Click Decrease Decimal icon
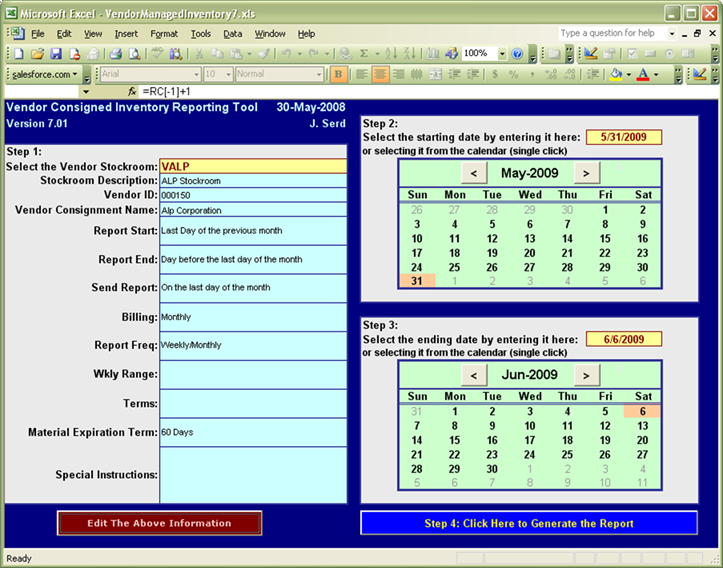 (x=569, y=74)
